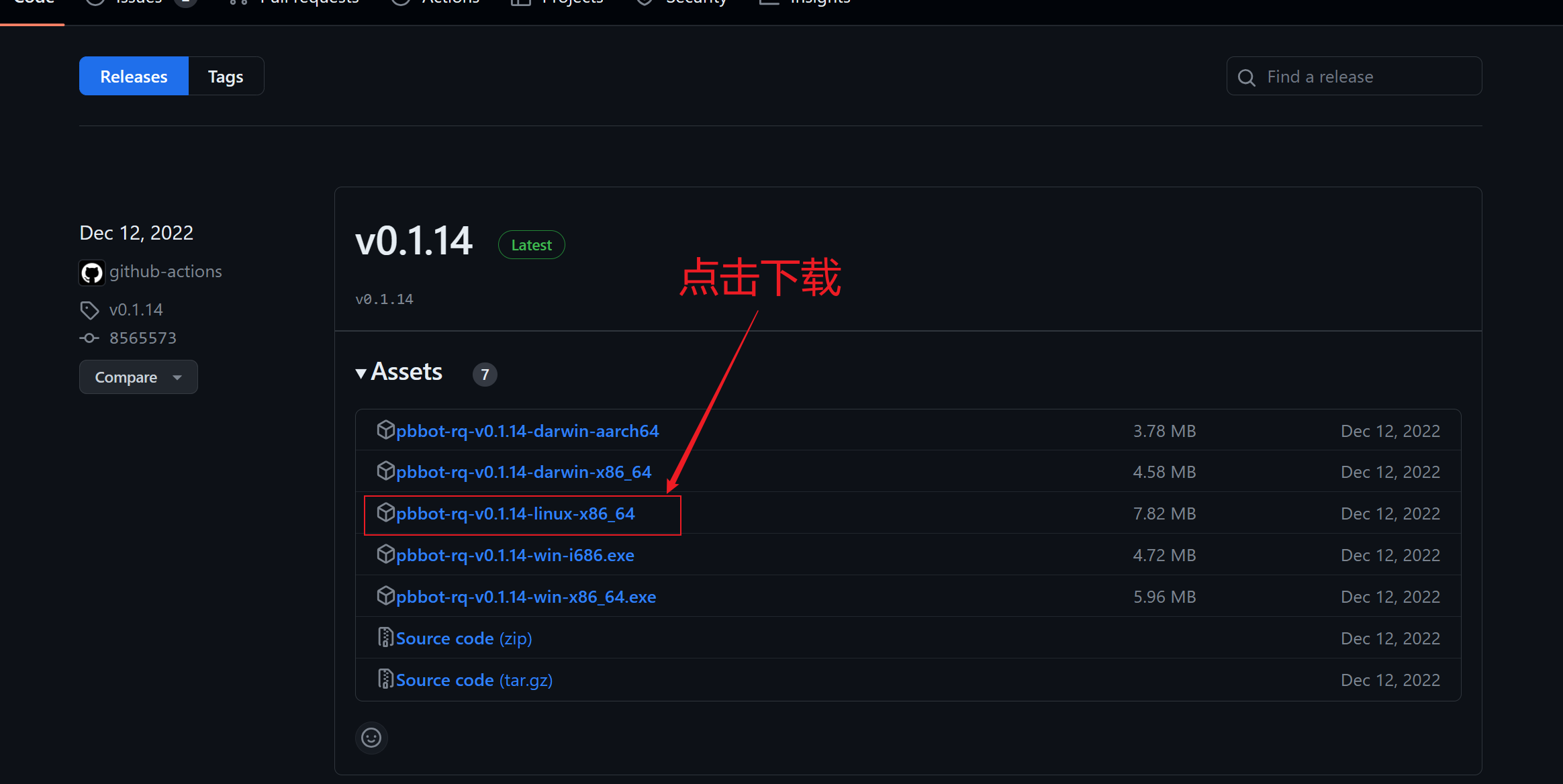Open the Compare dropdown
1563x784 pixels.
[126, 377]
